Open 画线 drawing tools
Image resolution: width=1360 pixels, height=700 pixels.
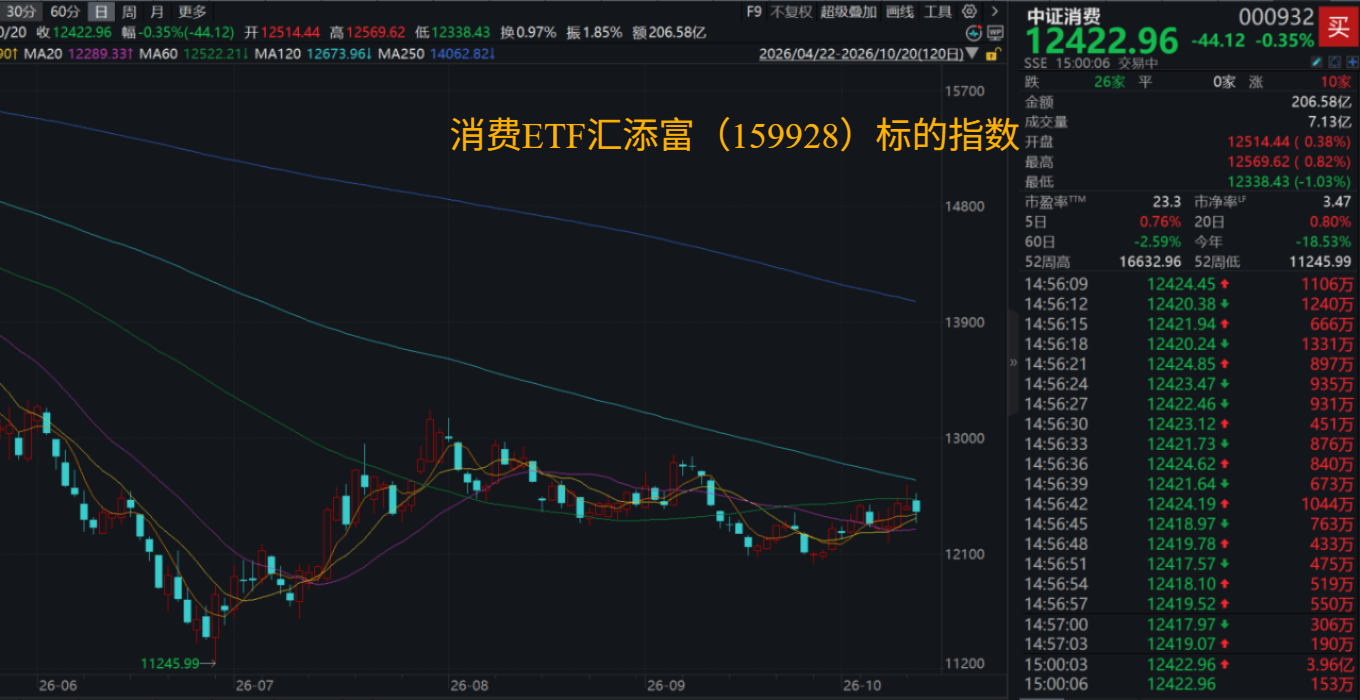click(899, 11)
